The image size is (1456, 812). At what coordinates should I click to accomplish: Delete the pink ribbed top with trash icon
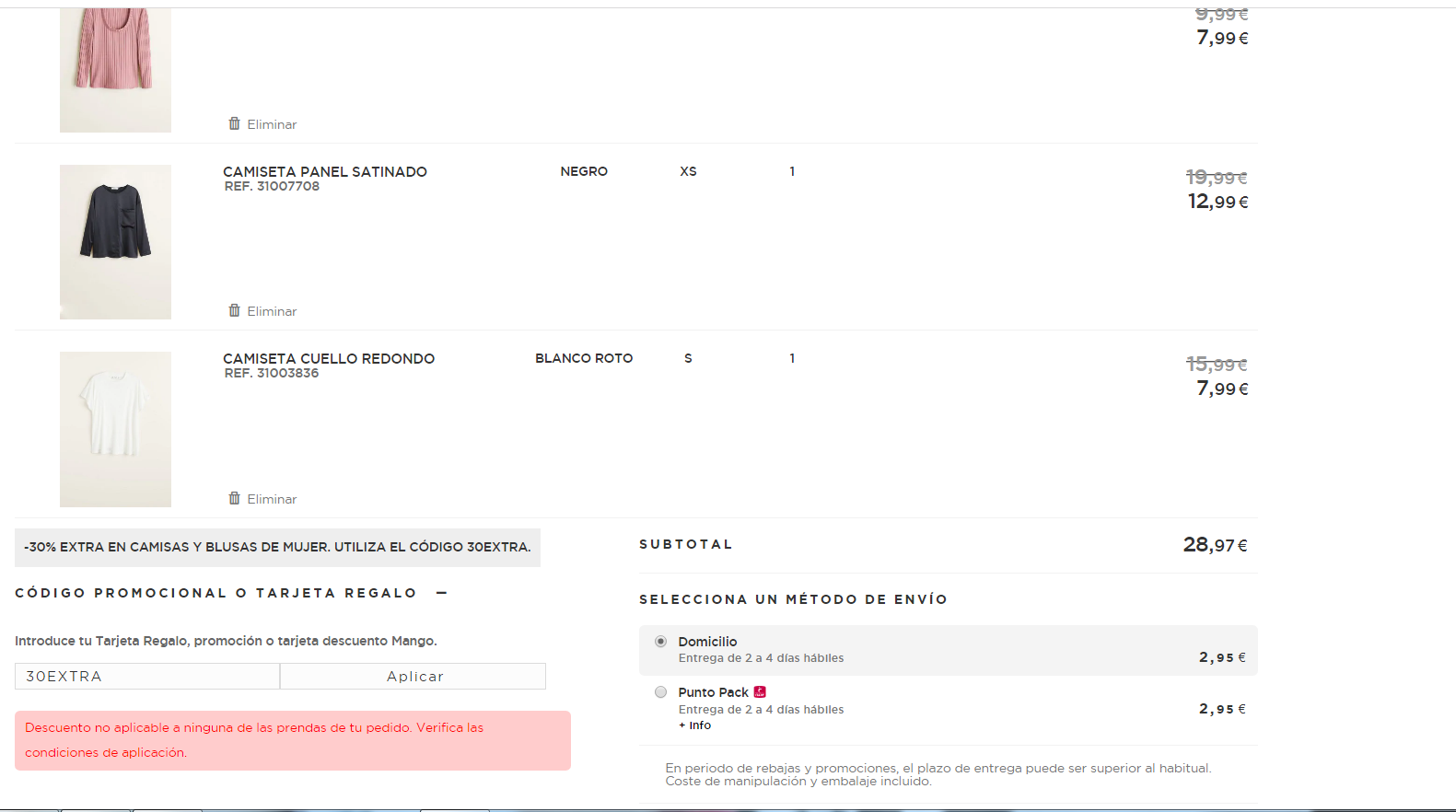point(235,123)
